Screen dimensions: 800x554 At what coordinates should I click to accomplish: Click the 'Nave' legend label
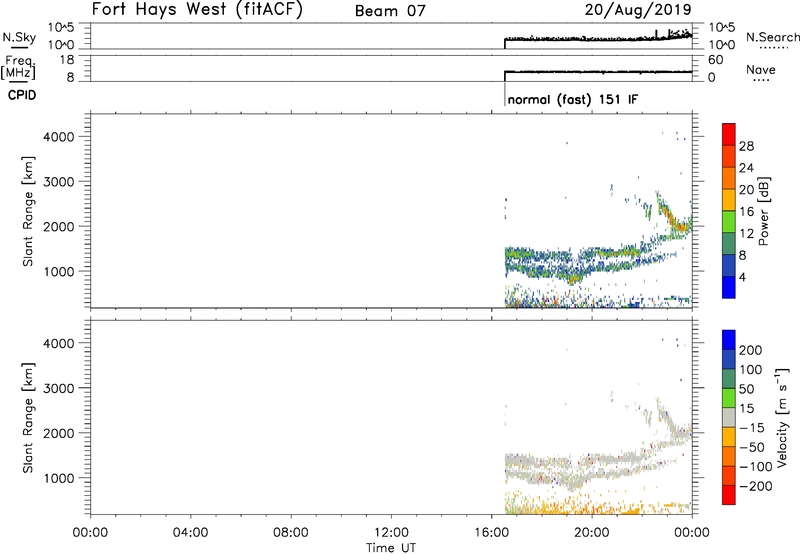pyautogui.click(x=761, y=69)
